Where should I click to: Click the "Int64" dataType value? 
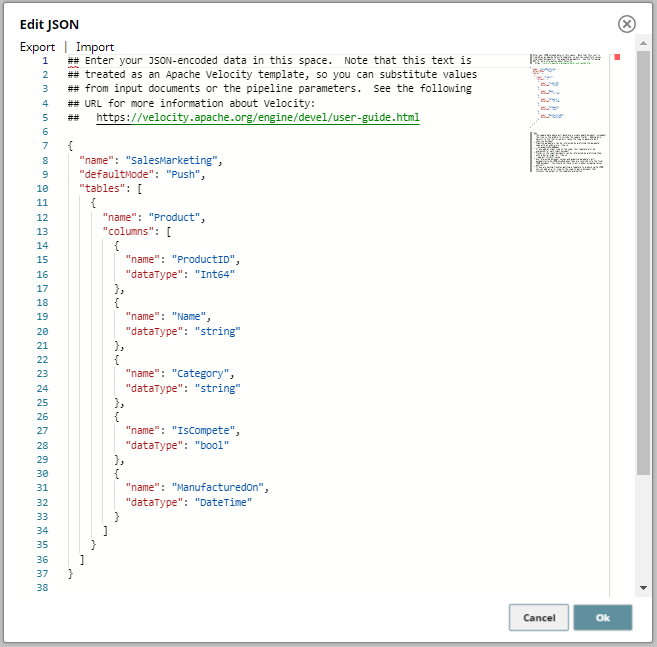(x=215, y=274)
